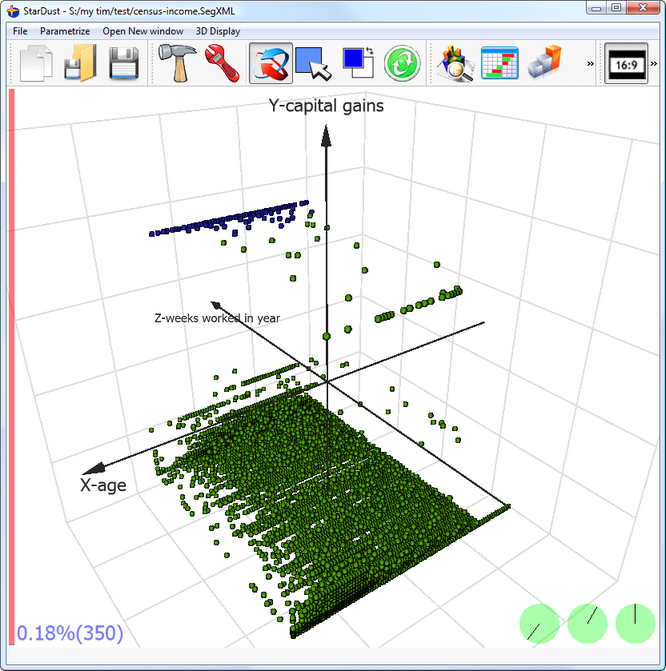
Task: Click the red vertical selection bar
Action: (x=12, y=367)
